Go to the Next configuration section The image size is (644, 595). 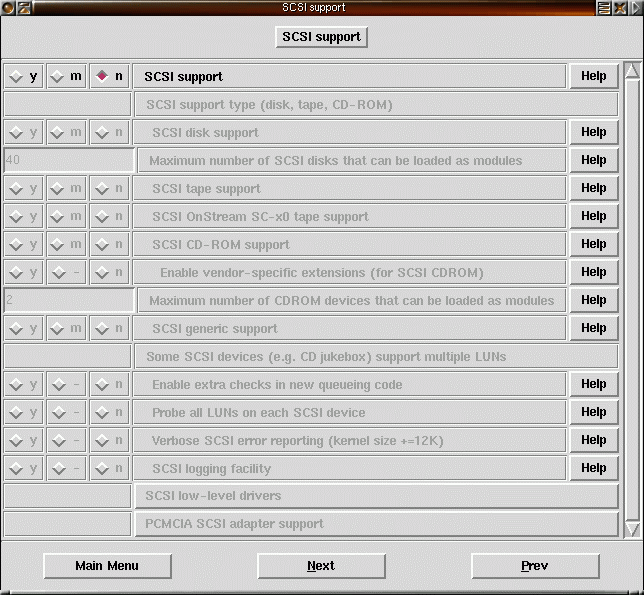(321, 566)
